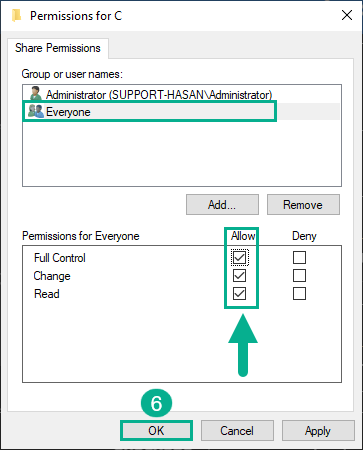Uncheck the Allow checkbox for Read
363x450 pixels.
[240, 294]
